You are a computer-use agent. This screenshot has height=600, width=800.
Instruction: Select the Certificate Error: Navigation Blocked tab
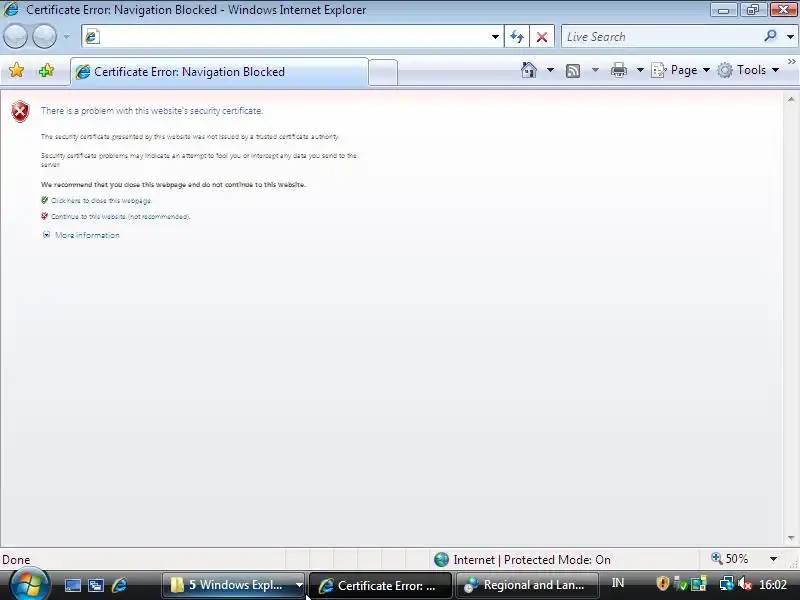click(x=219, y=72)
